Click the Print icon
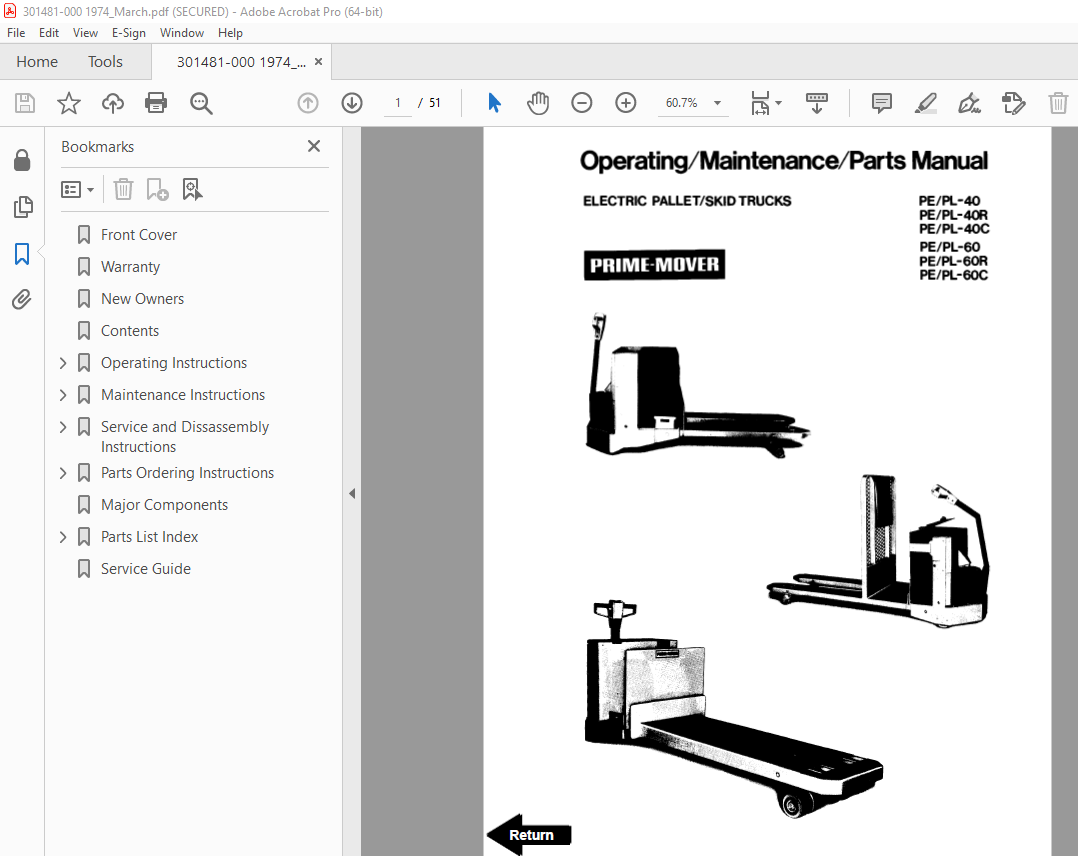Viewport: 1078px width, 856px height. 156,103
